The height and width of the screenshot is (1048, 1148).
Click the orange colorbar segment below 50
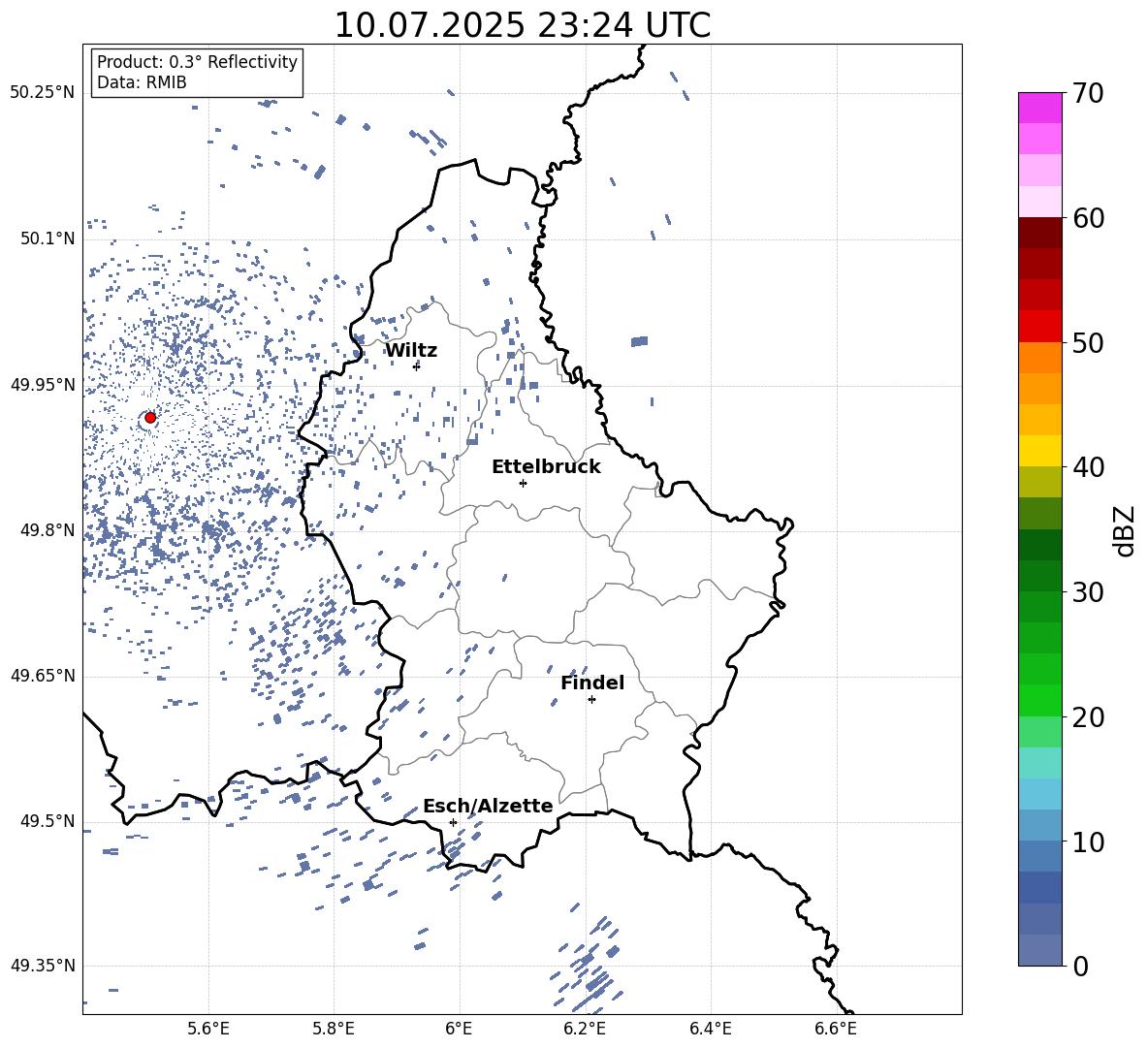[x=1040, y=357]
